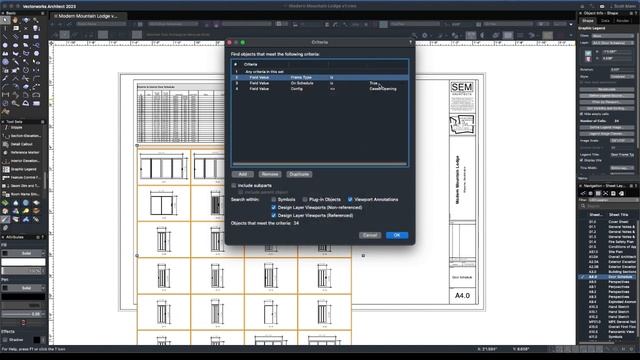Open the Layer dropdown in Object Info
Screen dimensions: 640x360
tap(613, 42)
